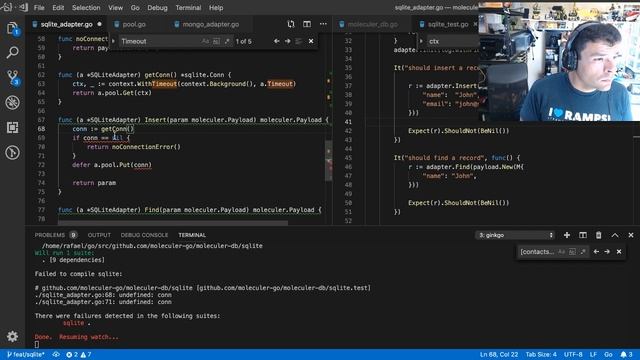Open the Source Control view
Viewport: 640px width, 360px height.
12,77
